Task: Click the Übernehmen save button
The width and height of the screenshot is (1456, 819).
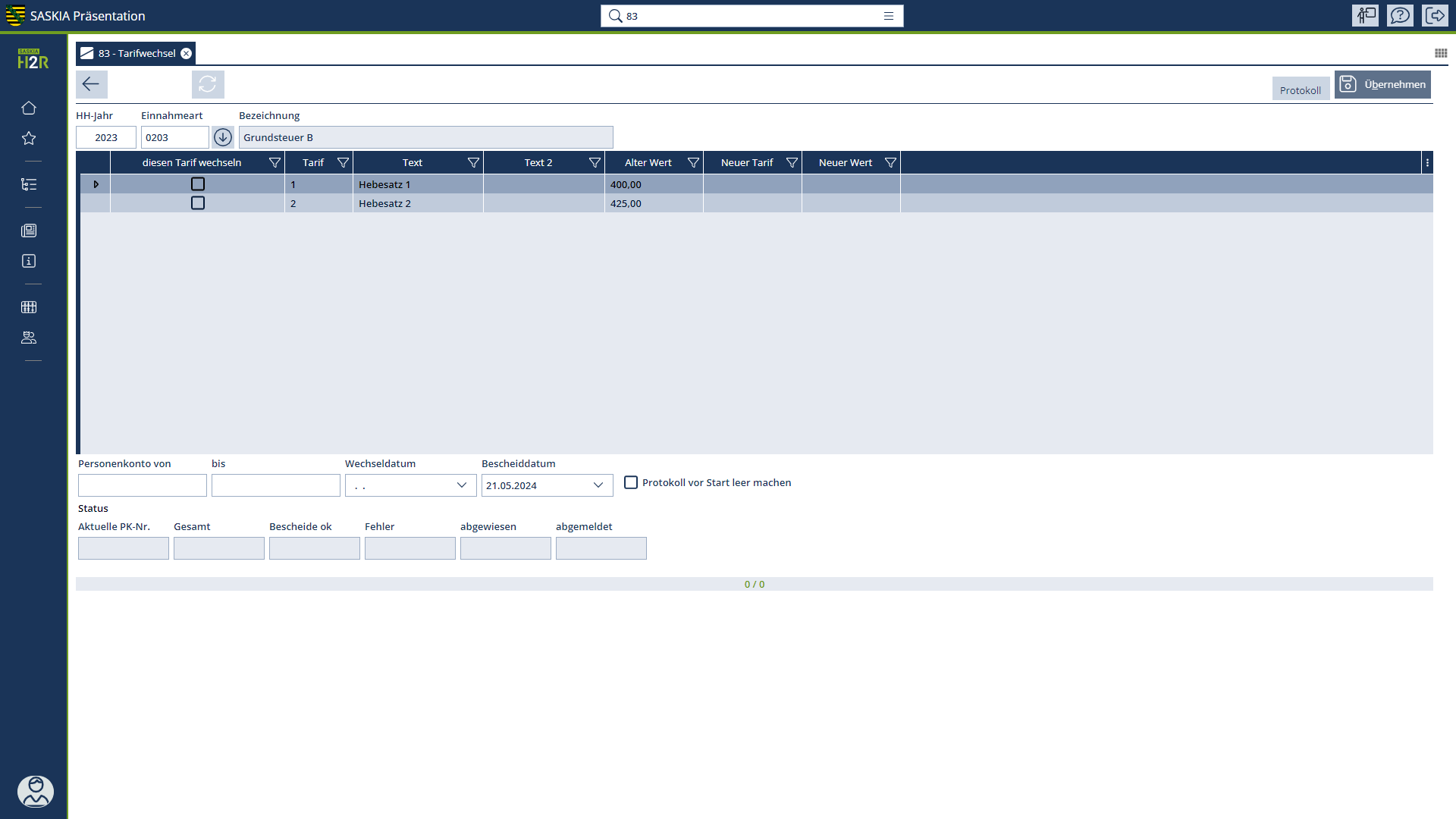Action: (1382, 84)
